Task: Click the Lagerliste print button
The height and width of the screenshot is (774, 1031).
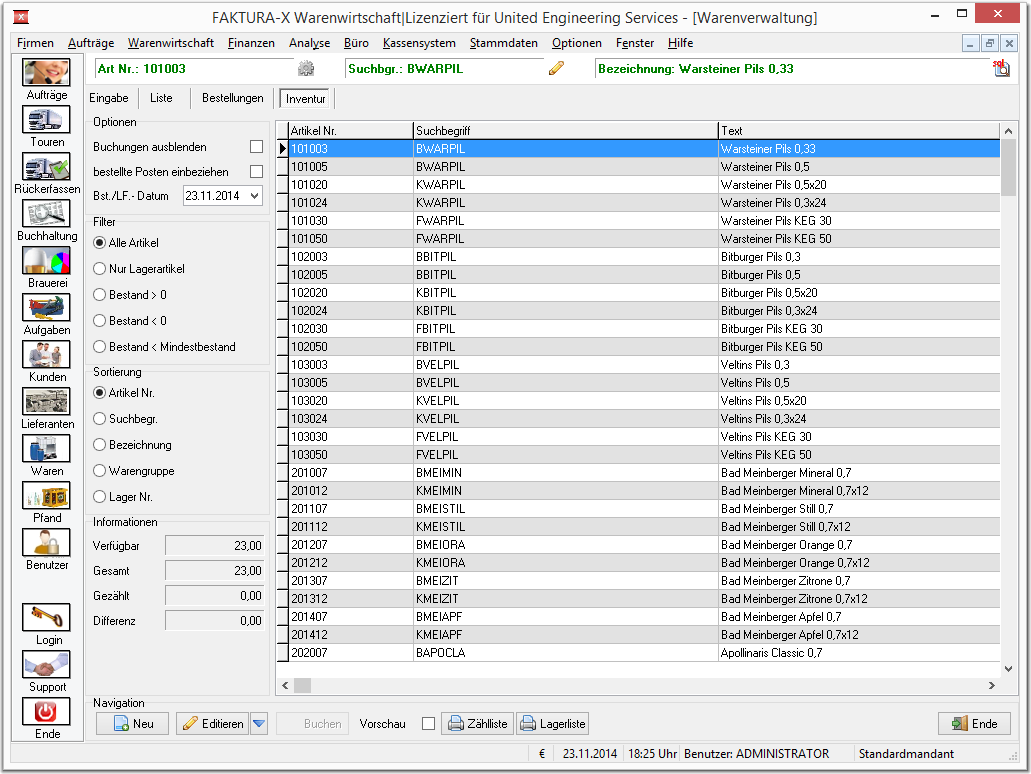Action: tap(552, 723)
